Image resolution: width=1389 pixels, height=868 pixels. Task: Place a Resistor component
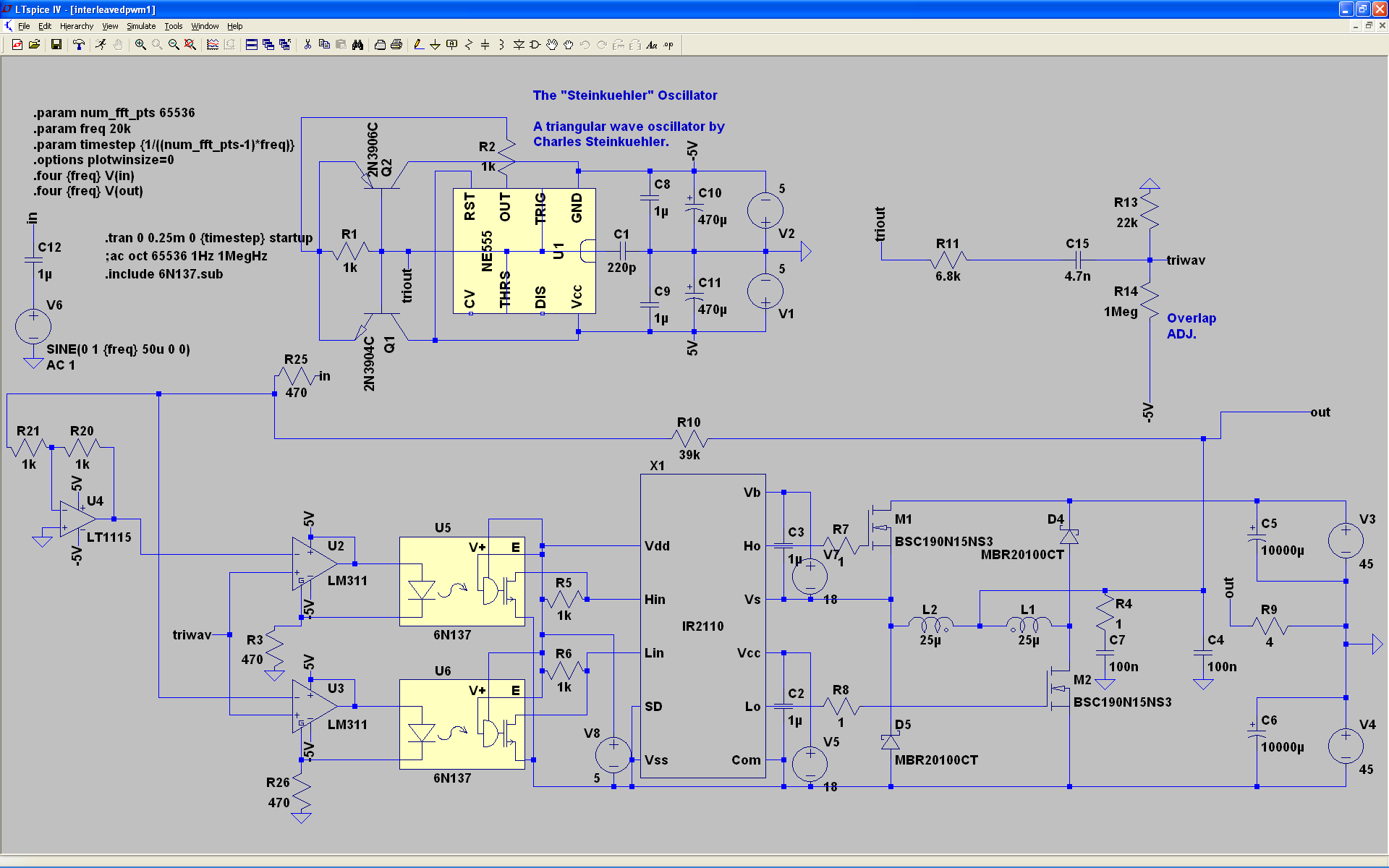[469, 45]
